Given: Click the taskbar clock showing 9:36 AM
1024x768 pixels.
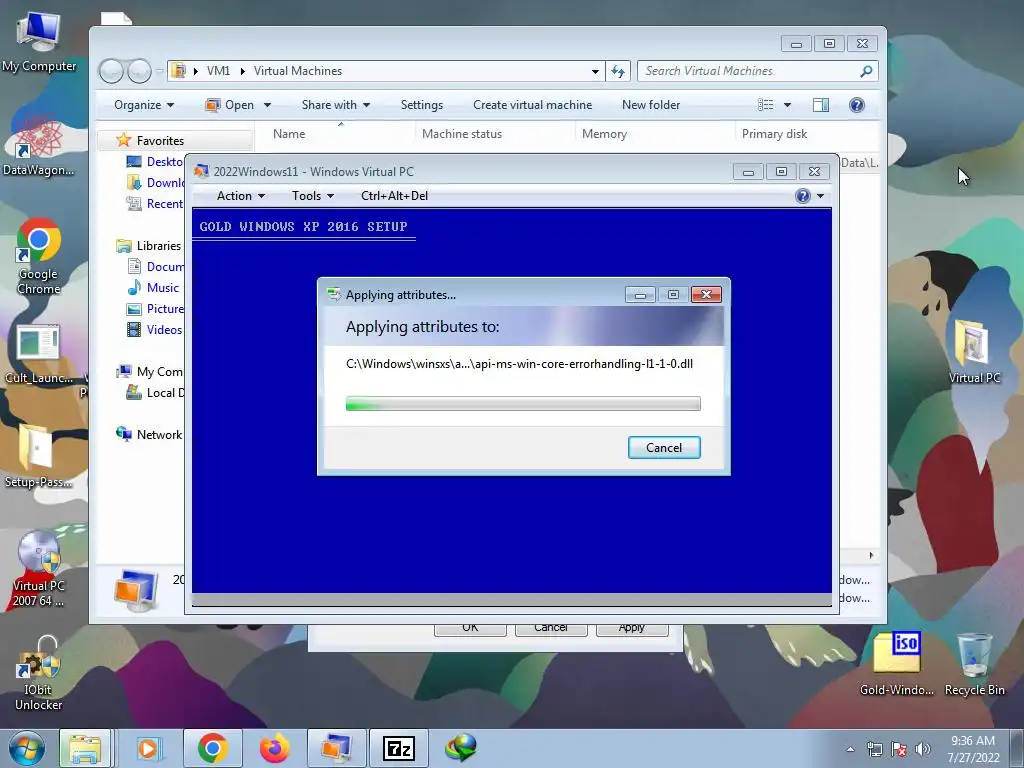Looking at the screenshot, I should (x=973, y=749).
